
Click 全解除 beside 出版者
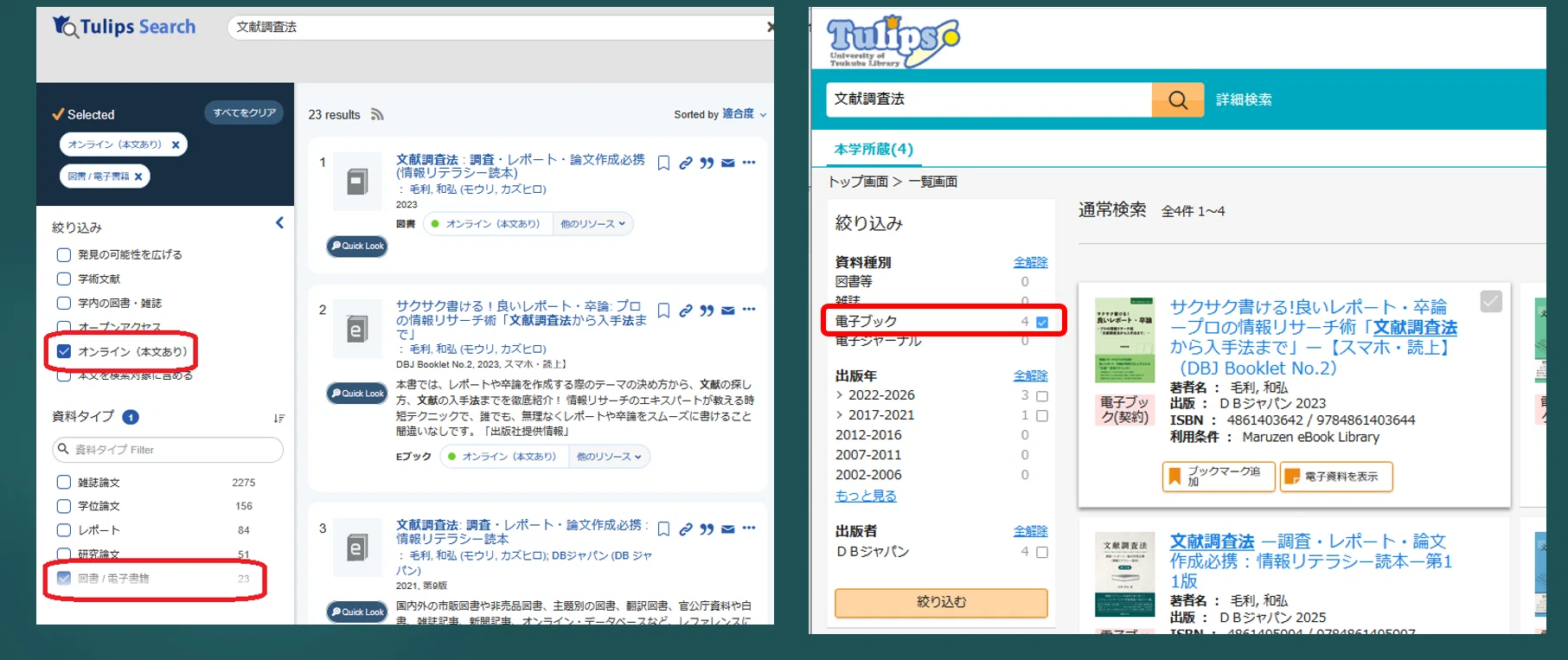1031,531
